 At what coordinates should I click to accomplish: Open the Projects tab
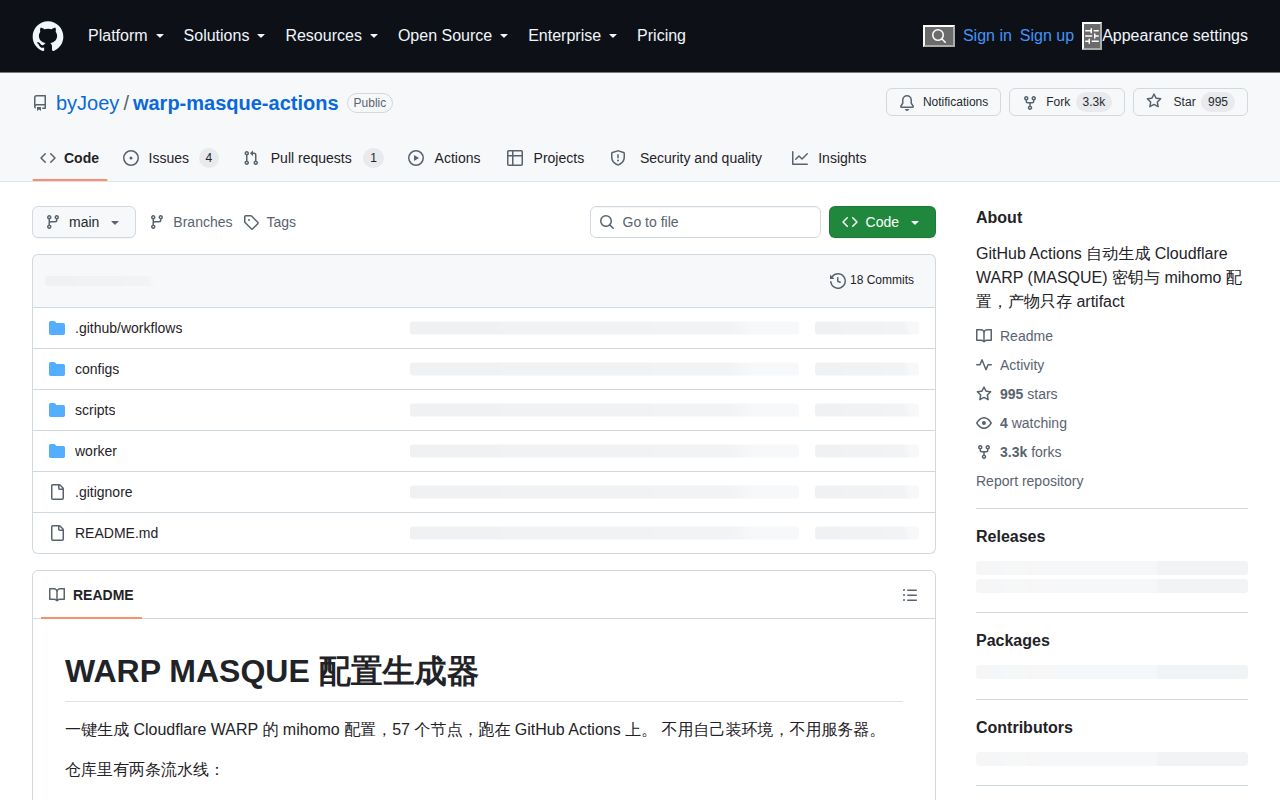pos(546,158)
